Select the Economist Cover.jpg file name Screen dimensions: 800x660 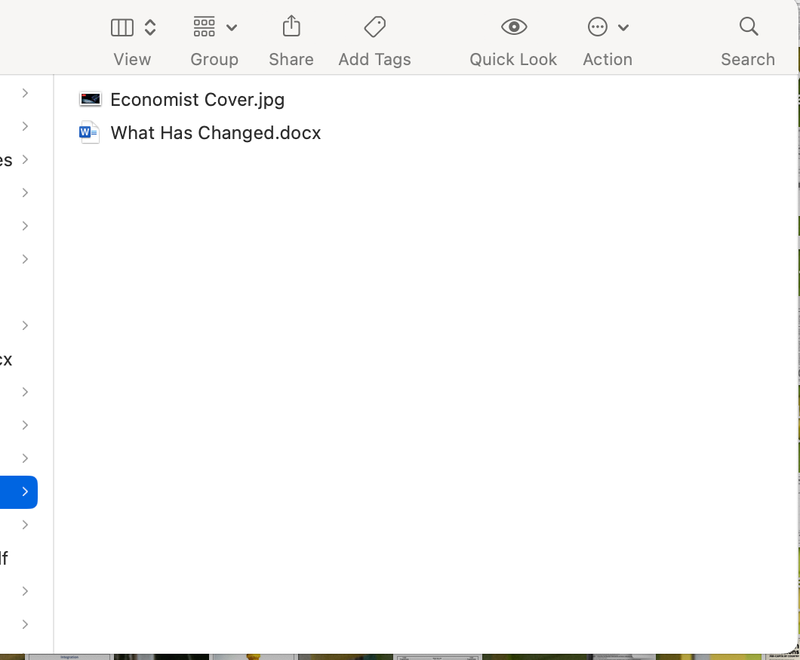198,99
